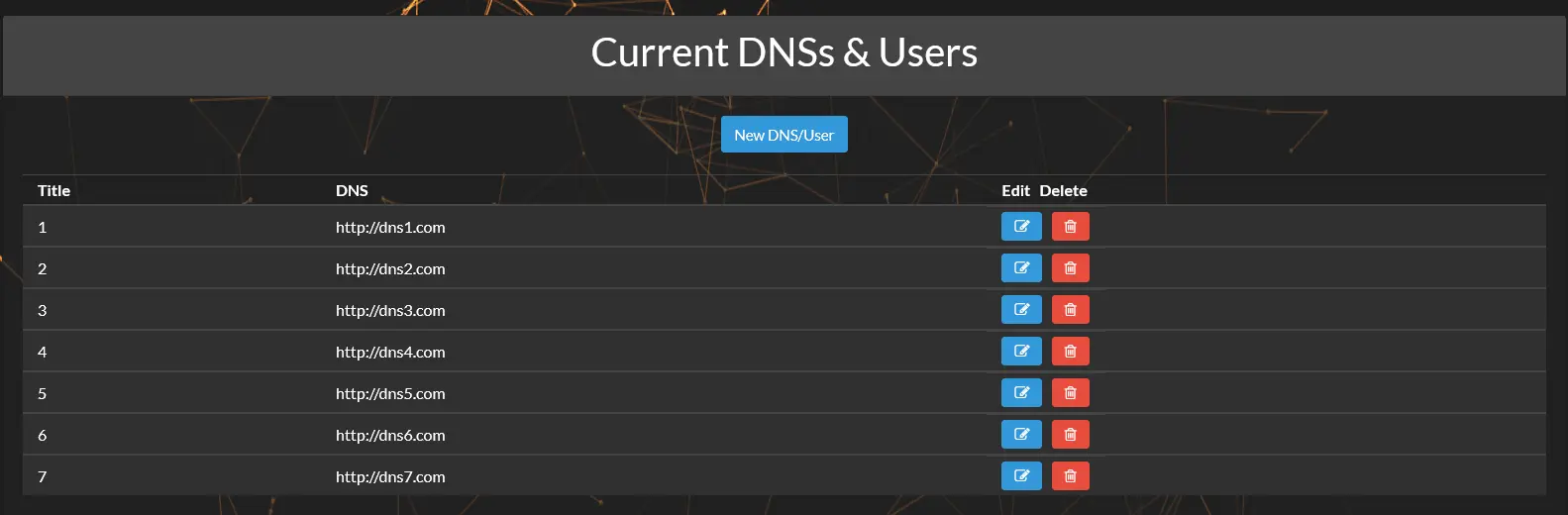Delete the dns2.com row

click(x=1070, y=268)
